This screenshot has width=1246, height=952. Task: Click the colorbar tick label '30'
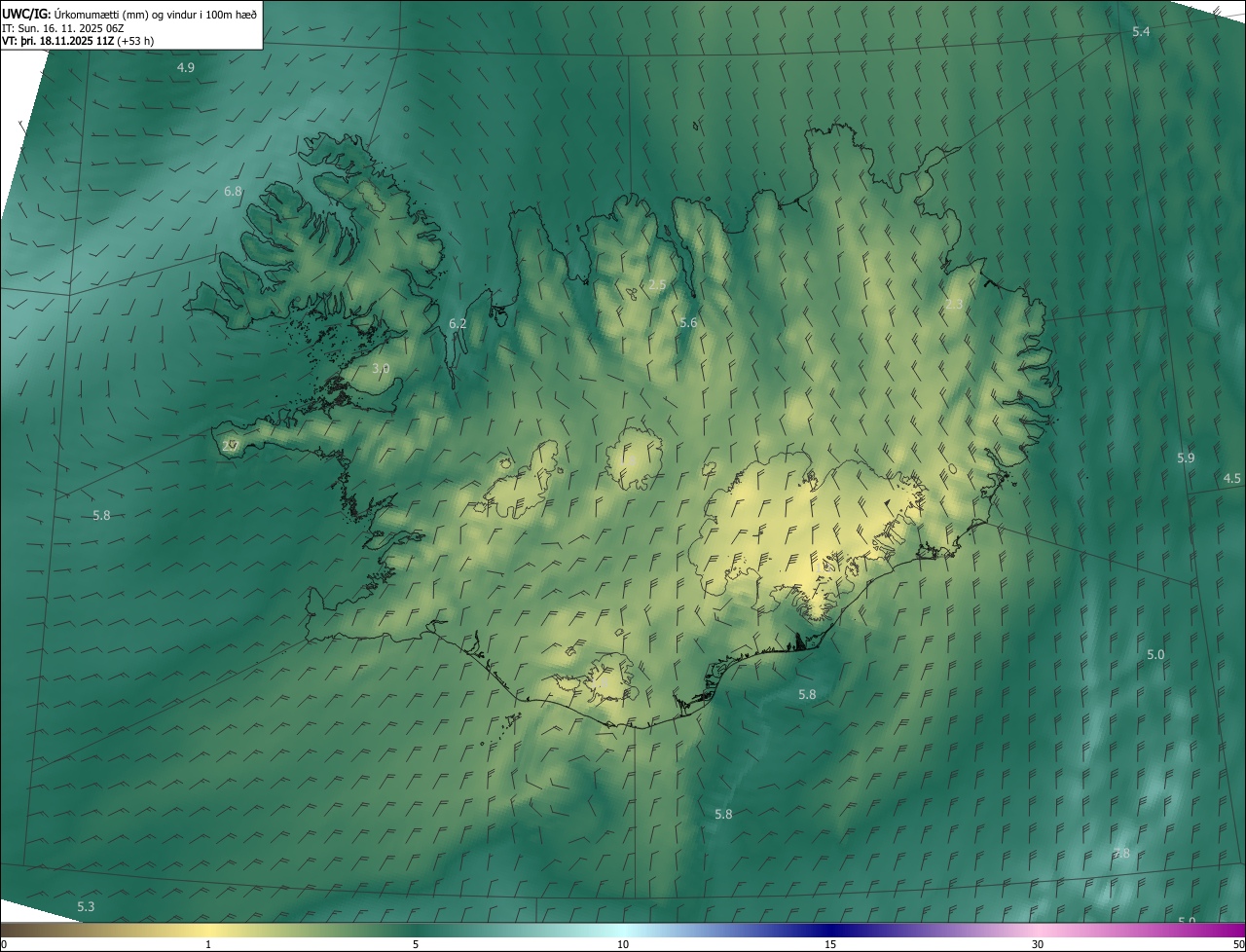point(1038,944)
